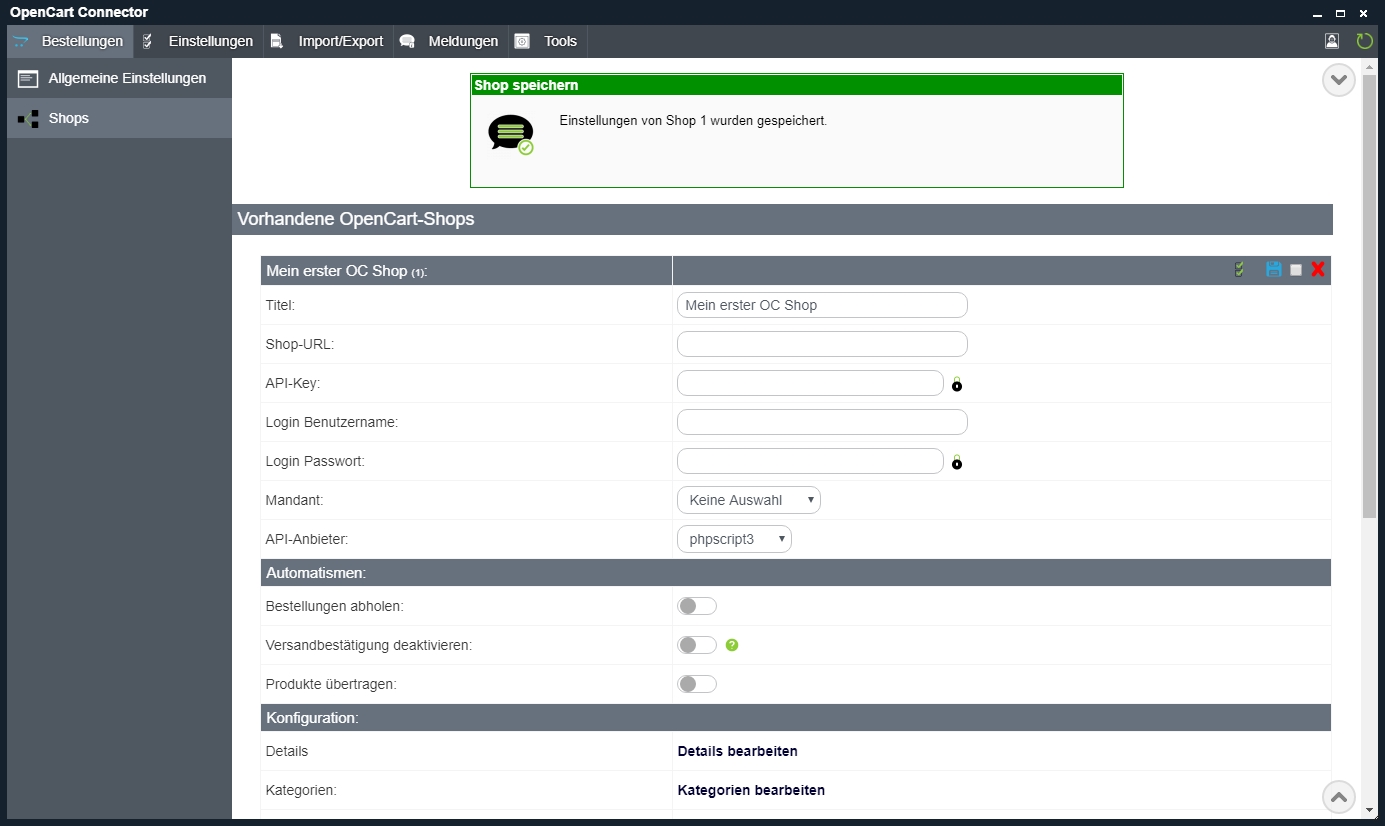Focus the Titel input field

pos(822,305)
